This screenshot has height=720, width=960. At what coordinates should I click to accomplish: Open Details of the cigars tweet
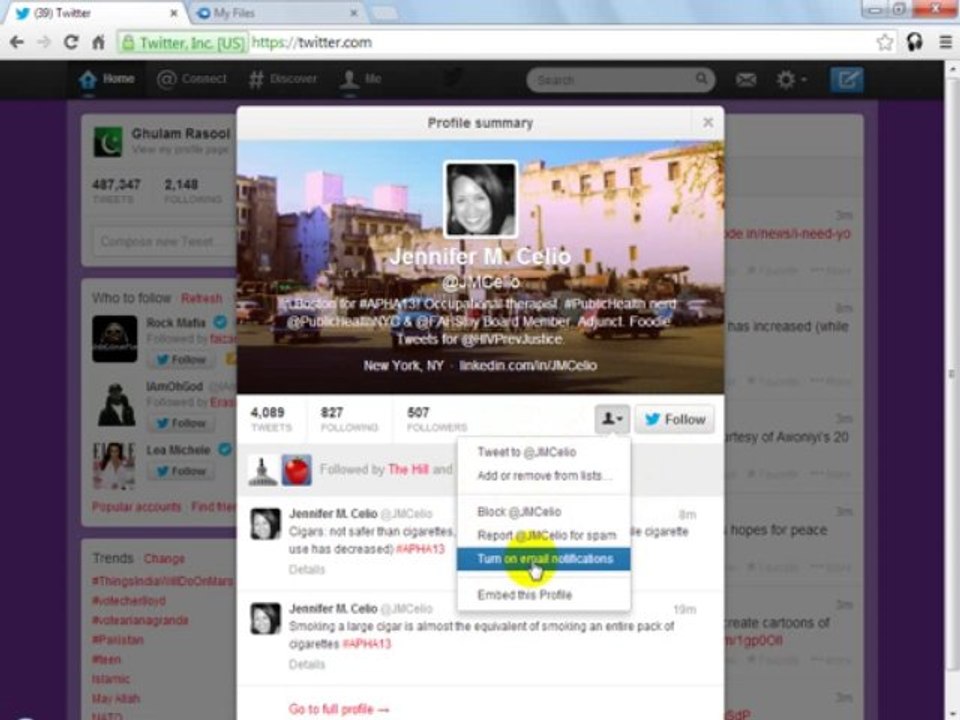click(307, 569)
